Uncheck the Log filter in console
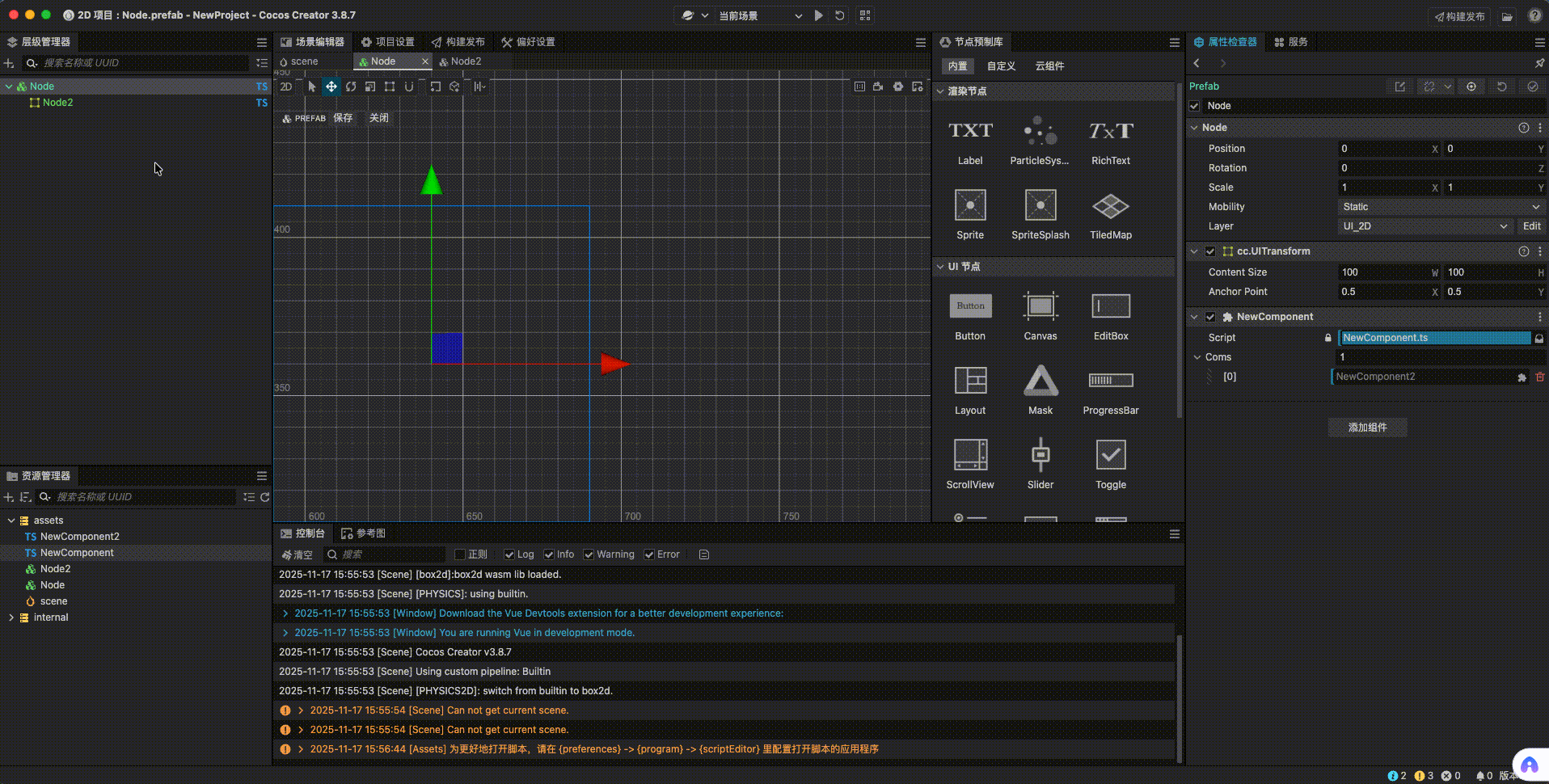The width and height of the screenshot is (1549, 784). [x=509, y=554]
